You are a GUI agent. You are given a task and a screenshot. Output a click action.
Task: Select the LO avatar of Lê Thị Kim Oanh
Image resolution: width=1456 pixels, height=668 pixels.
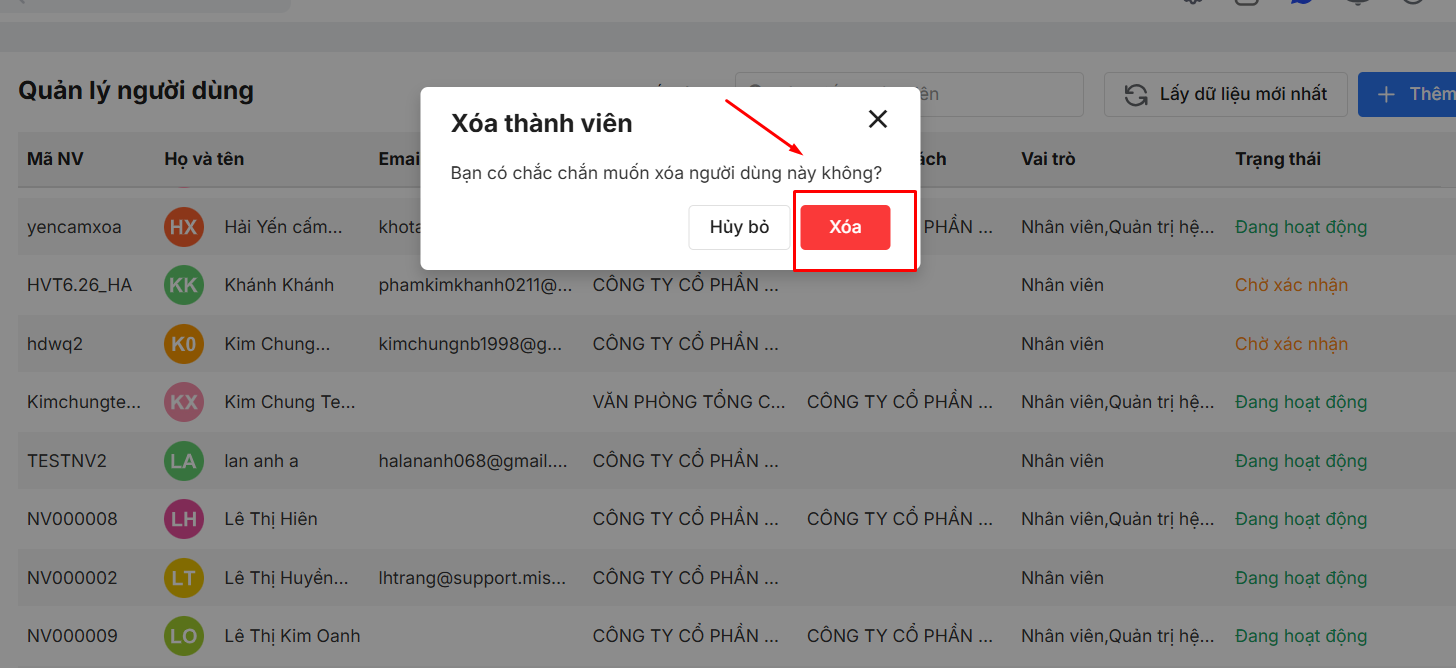[183, 636]
